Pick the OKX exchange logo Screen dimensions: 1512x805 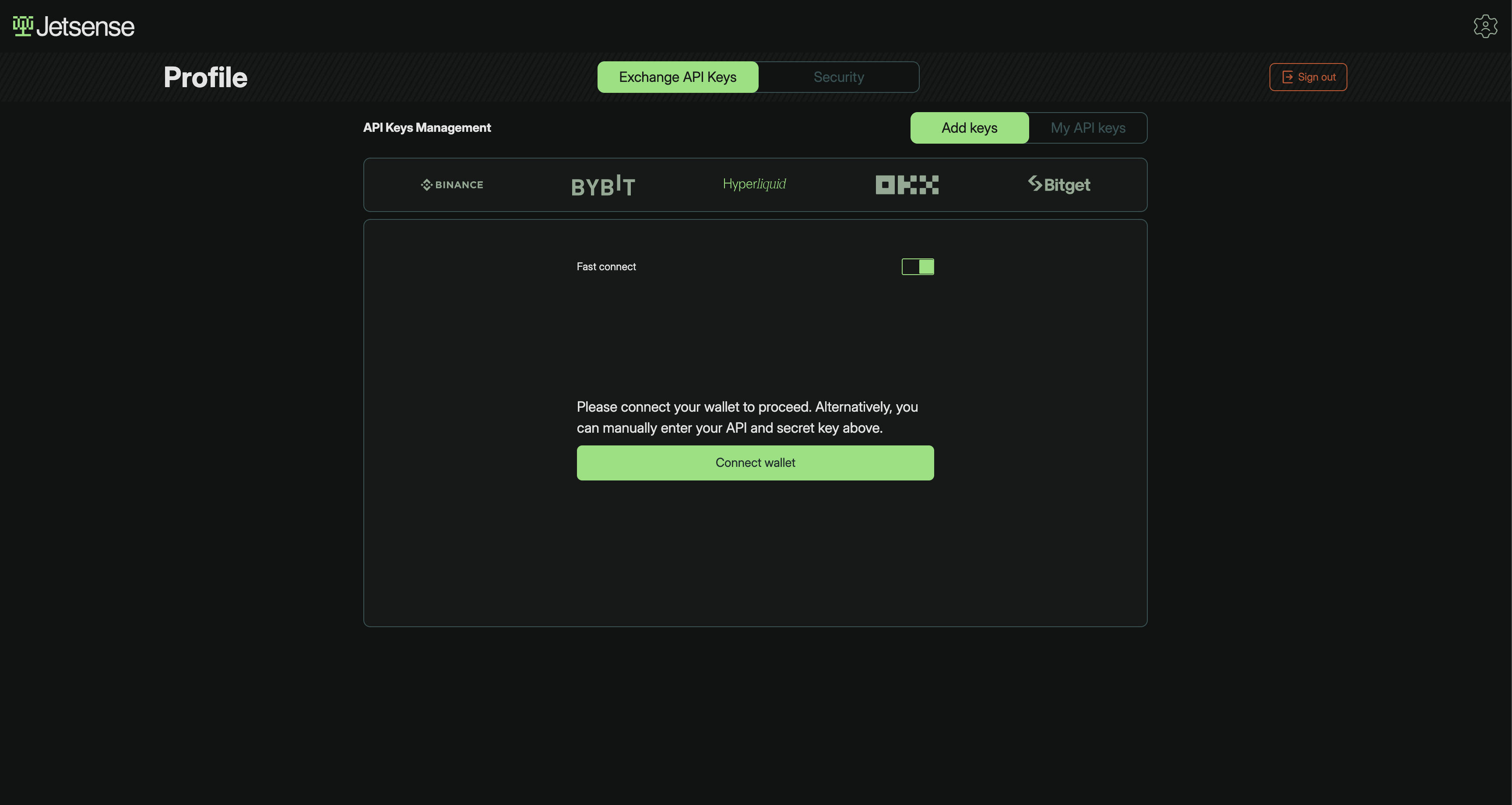907,184
